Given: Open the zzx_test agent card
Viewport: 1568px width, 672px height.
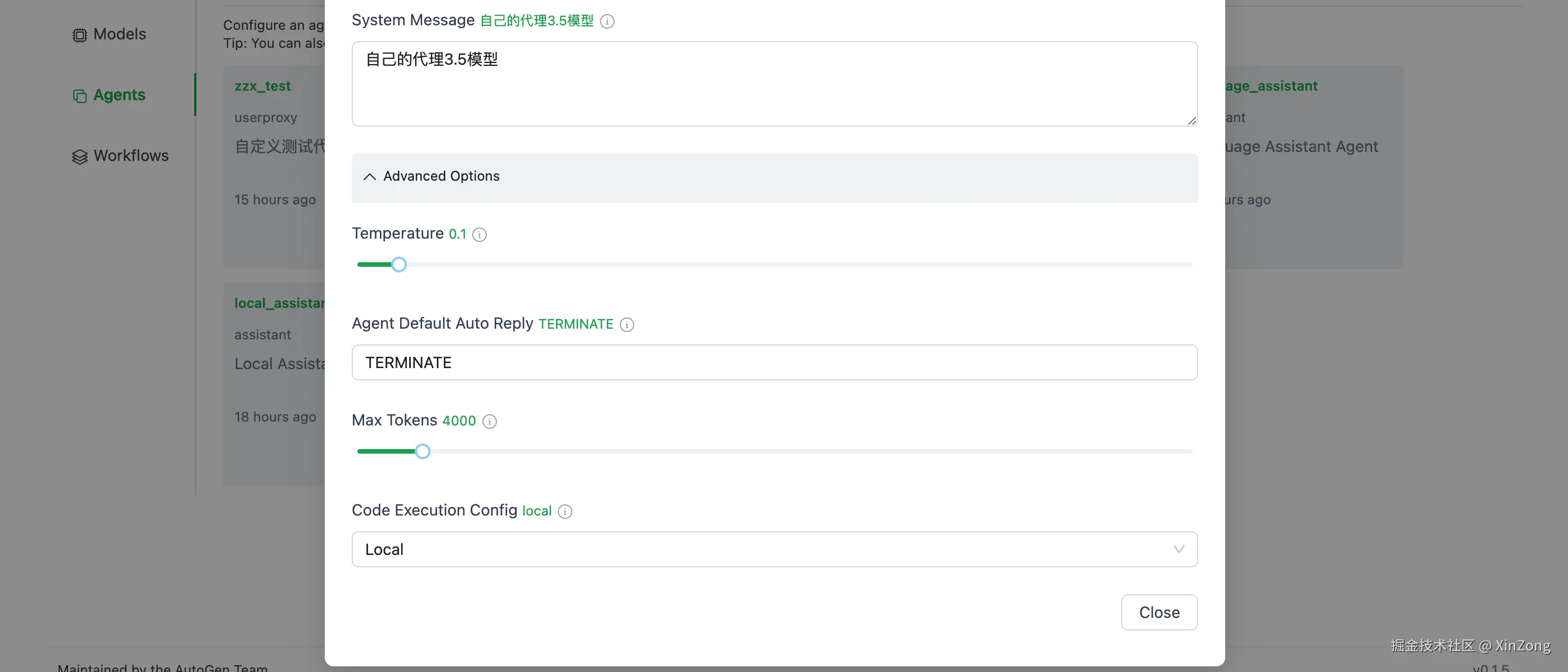Looking at the screenshot, I should pyautogui.click(x=262, y=86).
